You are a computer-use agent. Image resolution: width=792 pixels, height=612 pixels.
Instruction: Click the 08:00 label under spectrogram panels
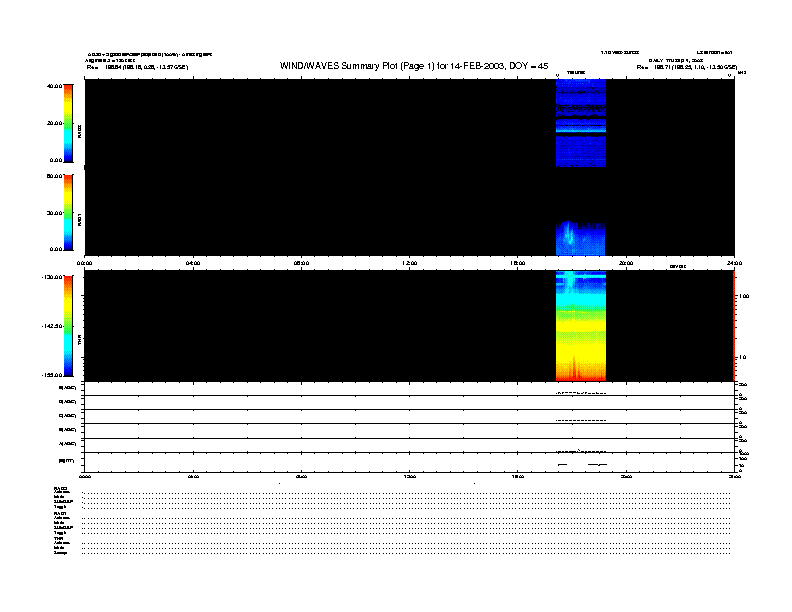301,263
